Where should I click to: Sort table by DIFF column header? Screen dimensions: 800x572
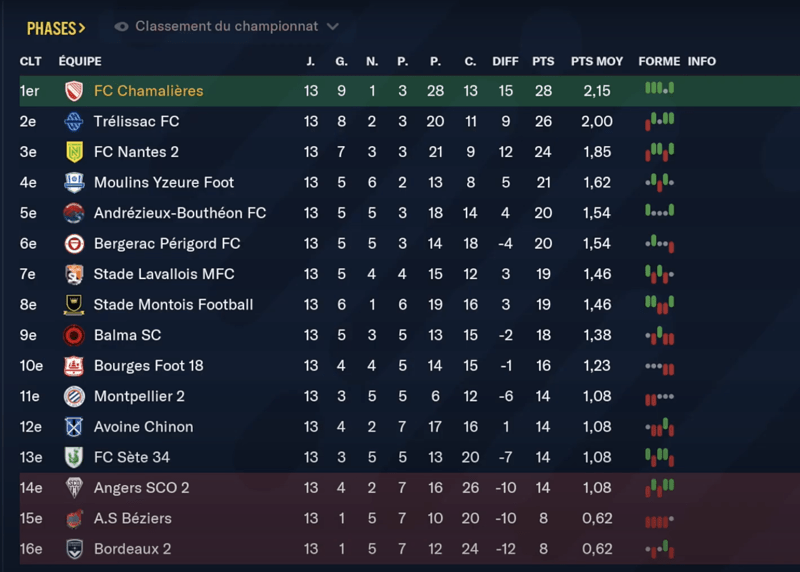[x=505, y=61]
